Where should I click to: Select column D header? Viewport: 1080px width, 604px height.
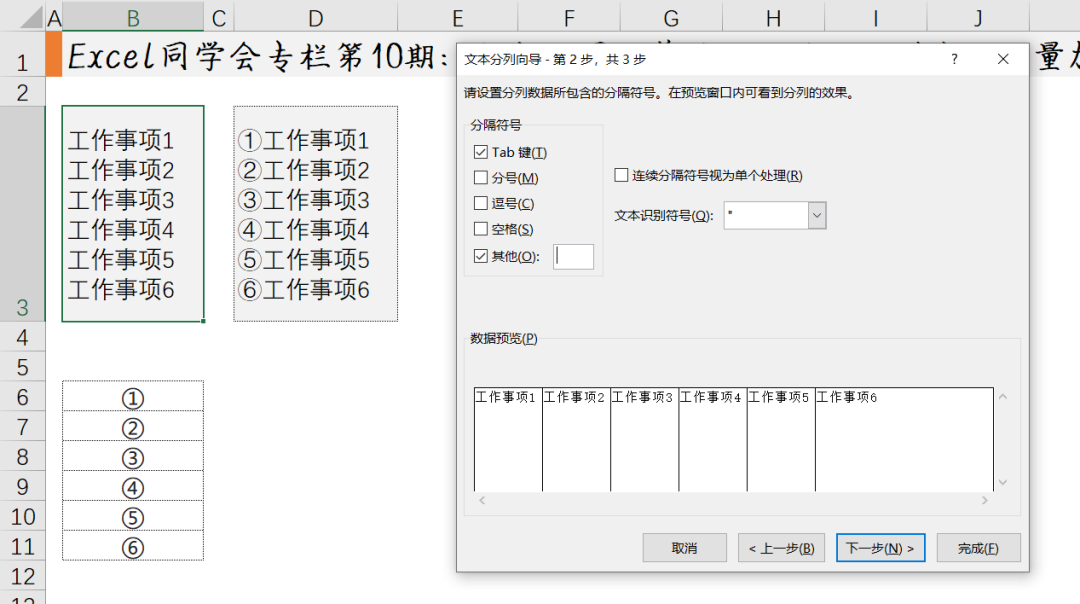(316, 17)
